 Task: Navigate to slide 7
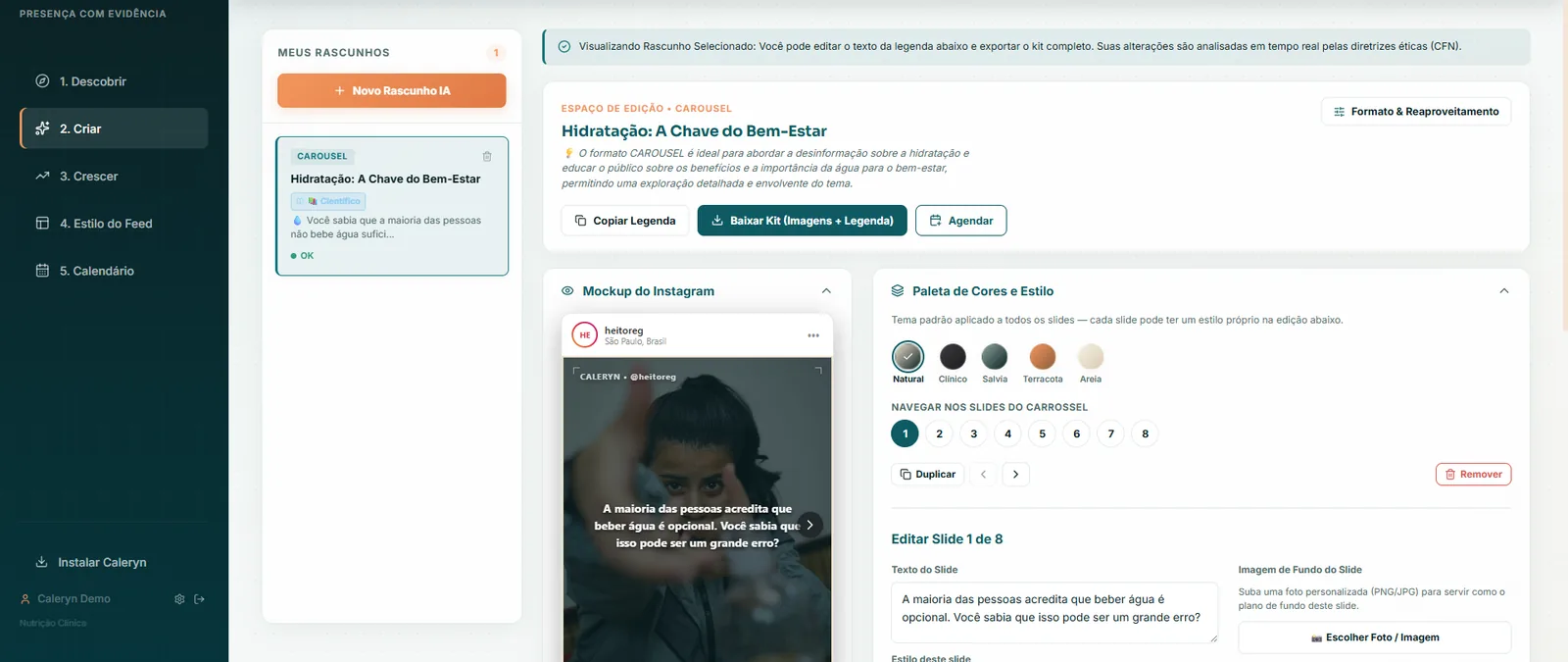[1111, 433]
